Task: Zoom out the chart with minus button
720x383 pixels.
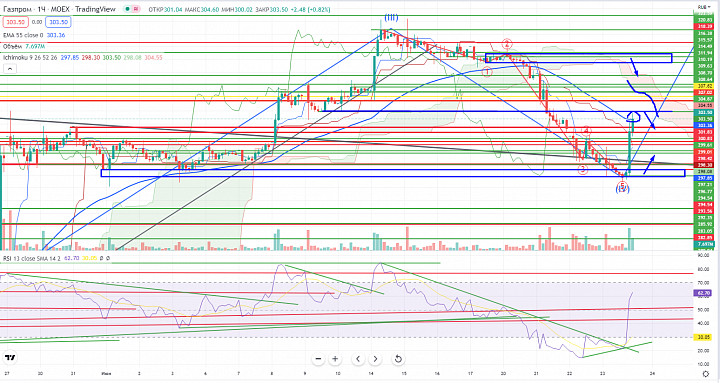Action: (x=318, y=359)
